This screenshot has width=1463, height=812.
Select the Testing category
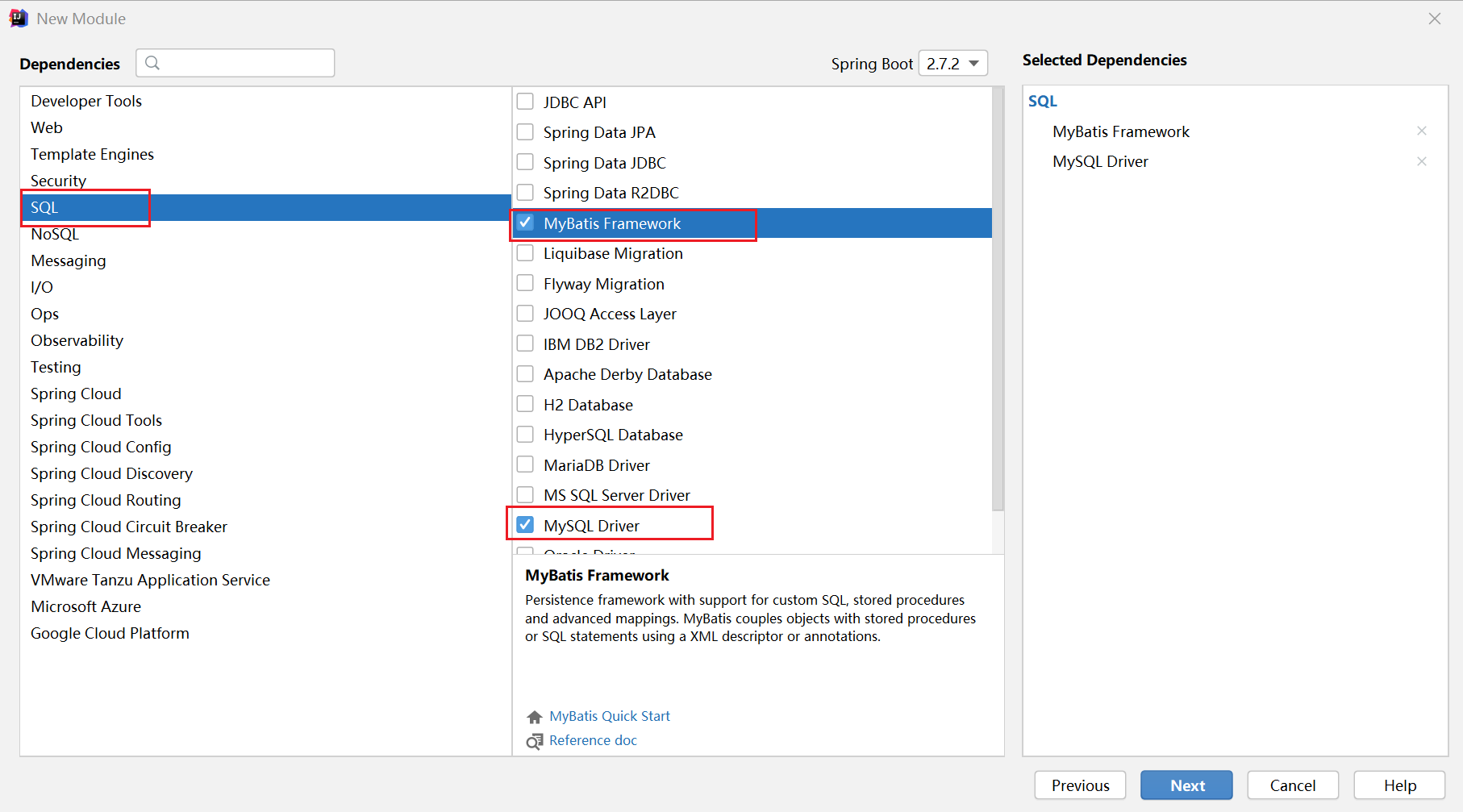pos(265,367)
